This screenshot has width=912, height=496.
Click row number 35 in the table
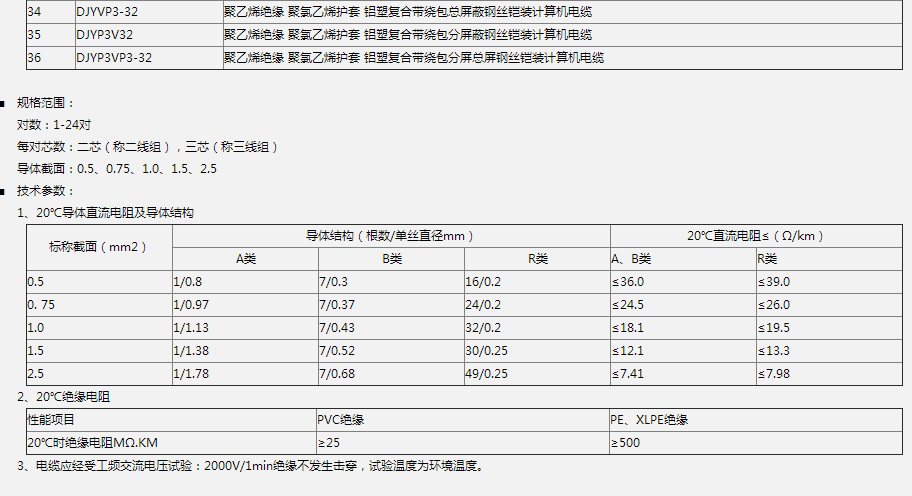(35, 35)
